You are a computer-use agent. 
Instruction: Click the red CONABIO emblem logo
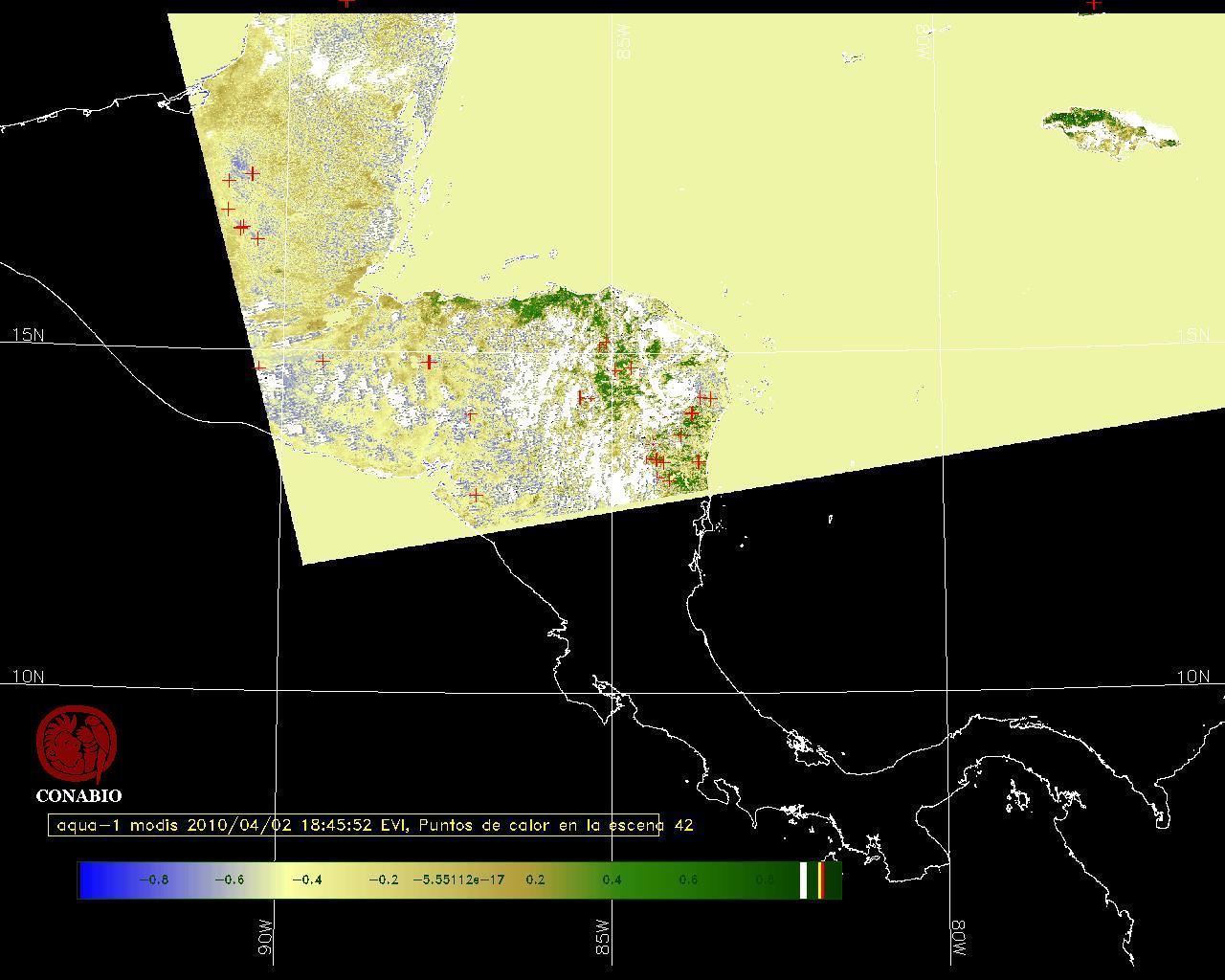77,745
